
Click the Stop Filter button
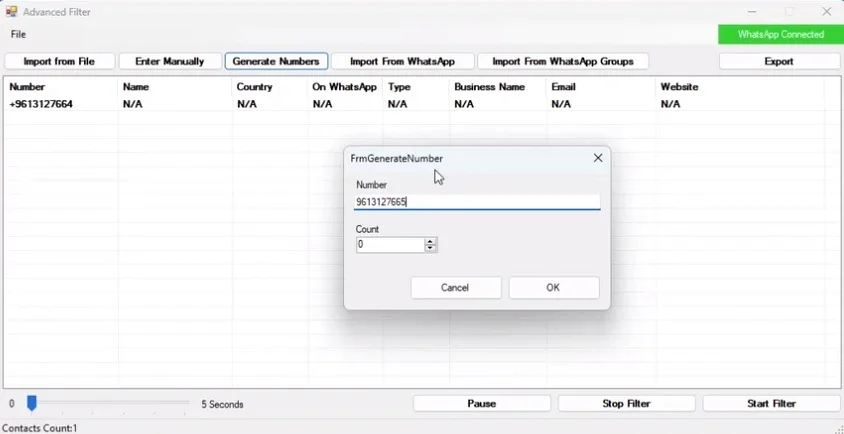[x=627, y=403]
